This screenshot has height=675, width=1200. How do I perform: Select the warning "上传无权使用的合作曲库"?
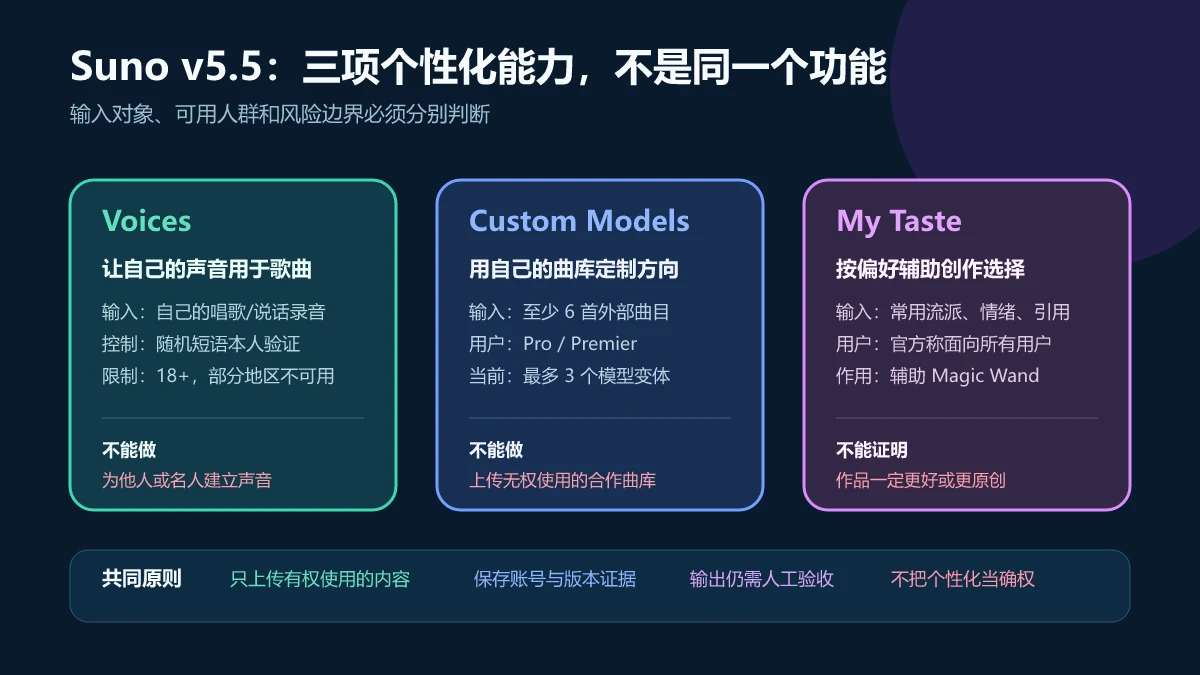[x=563, y=480]
